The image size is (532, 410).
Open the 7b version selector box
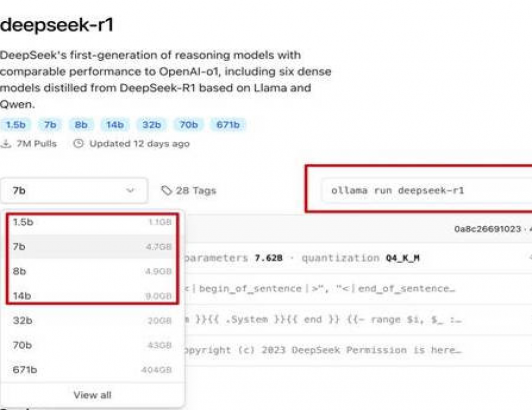click(x=74, y=190)
